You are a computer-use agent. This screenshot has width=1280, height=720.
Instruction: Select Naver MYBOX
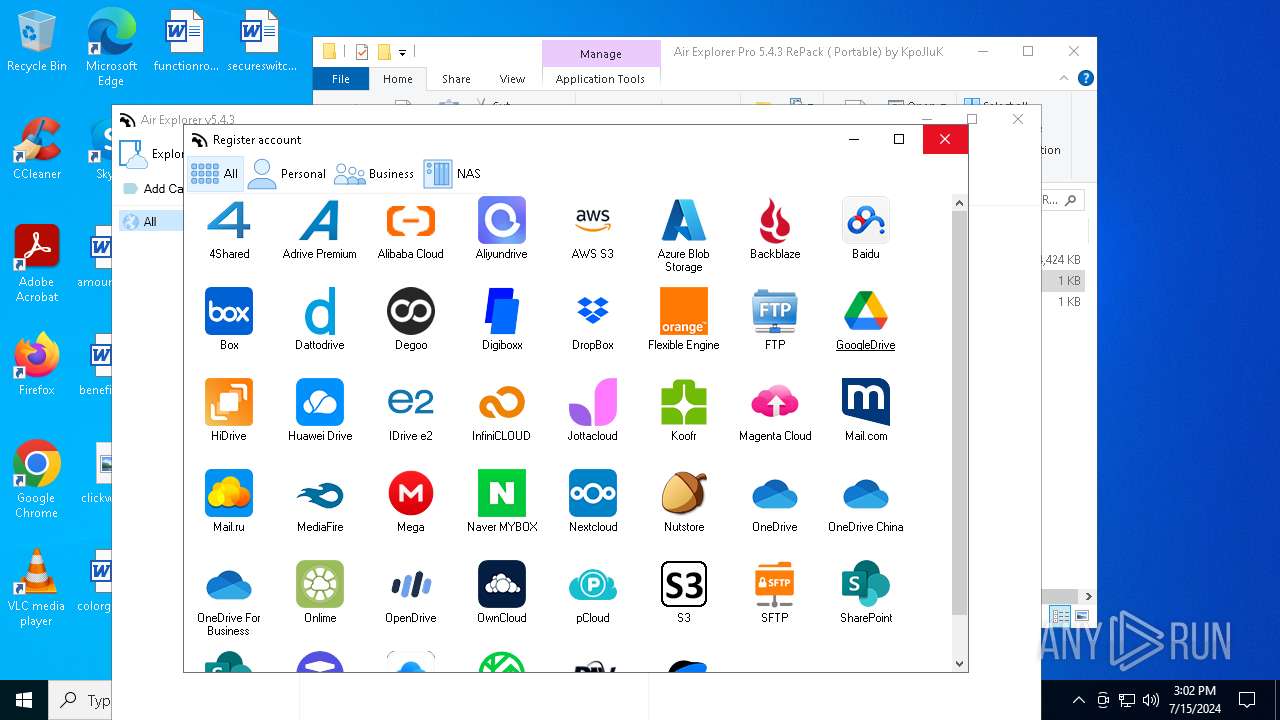tap(502, 502)
